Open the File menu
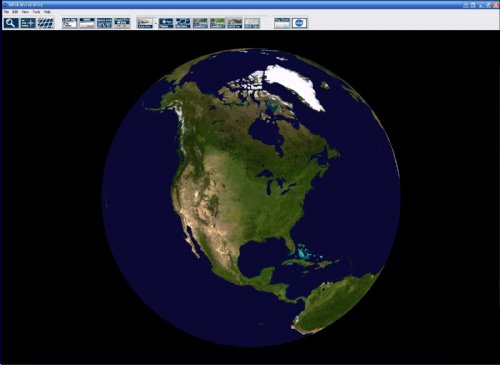 point(7,12)
